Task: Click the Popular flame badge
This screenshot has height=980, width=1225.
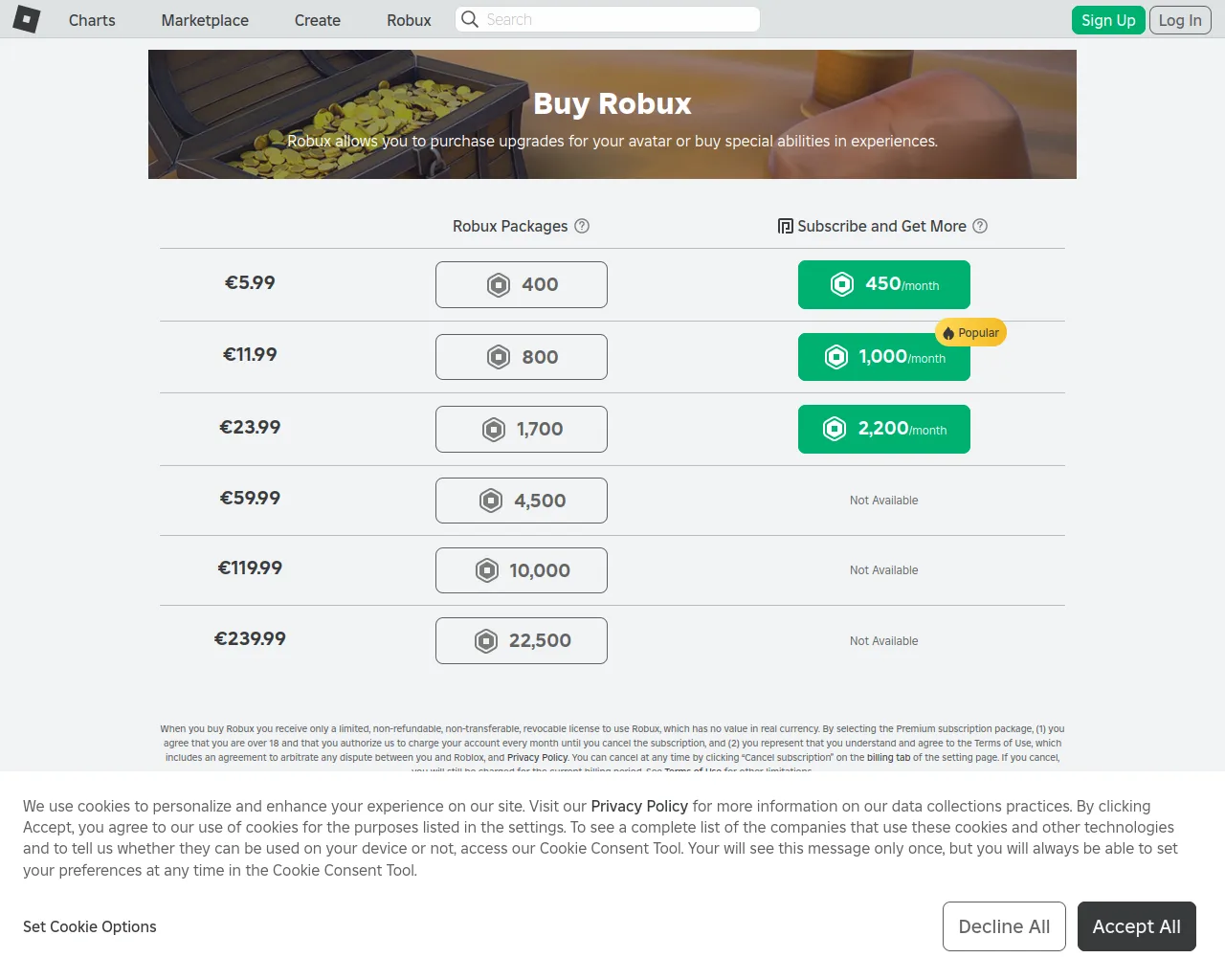Action: tap(970, 332)
